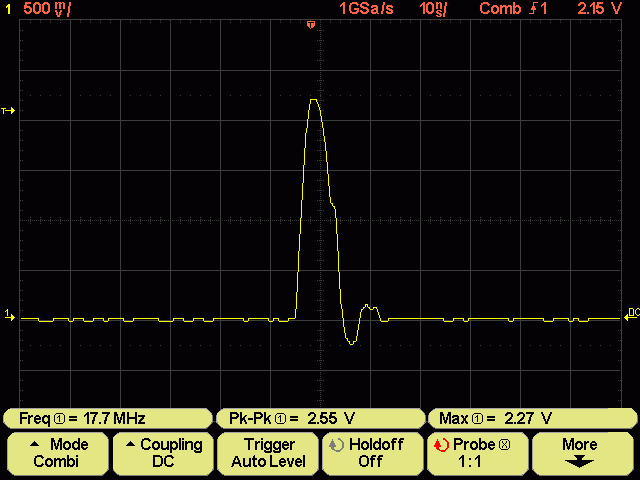Click the 10 ns/ timebase readout
This screenshot has width=640, height=480.
(x=433, y=9)
